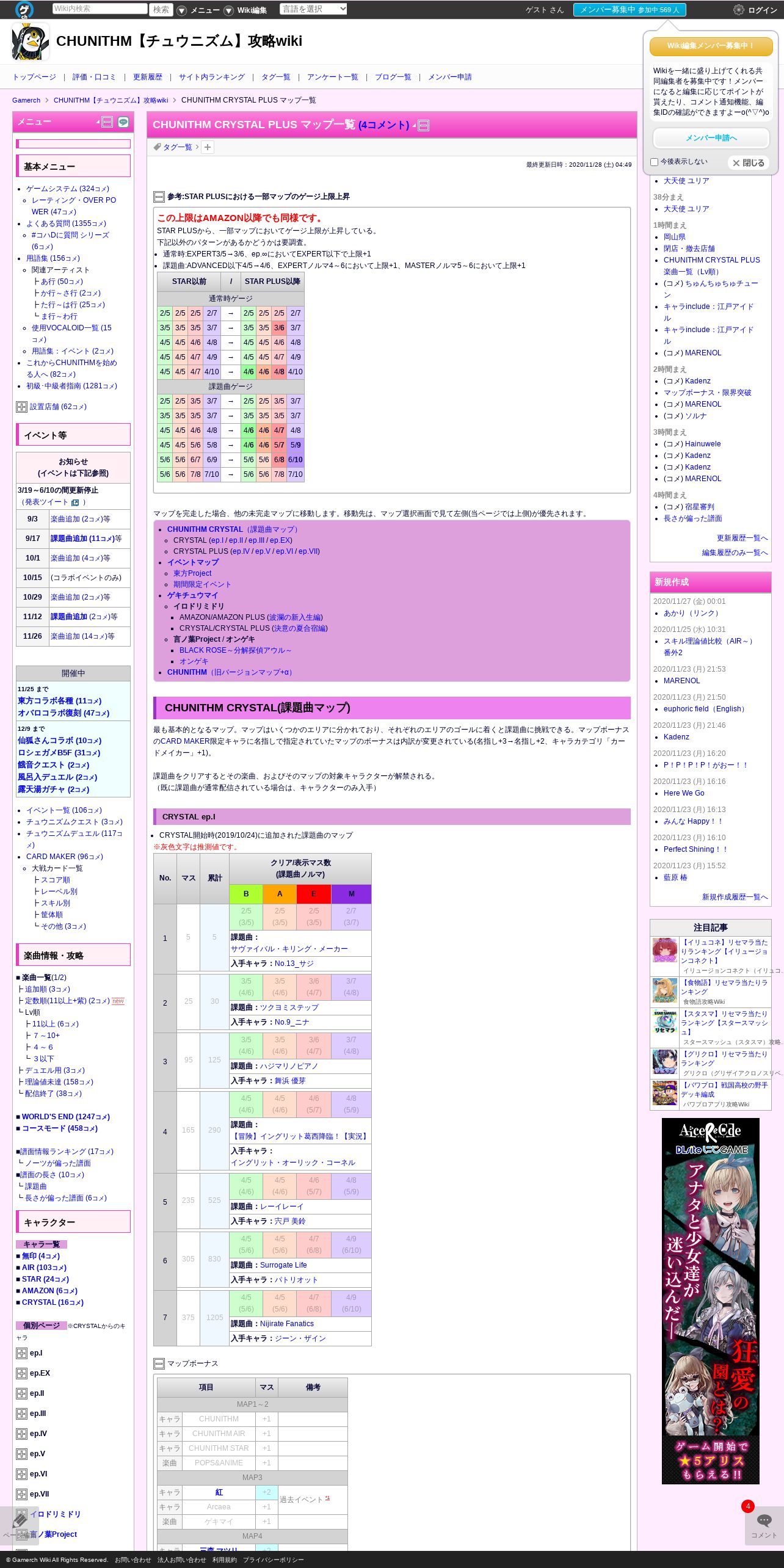Open the スタスマ リセマラ article thumbnail
The image size is (784, 1568).
tap(665, 1022)
